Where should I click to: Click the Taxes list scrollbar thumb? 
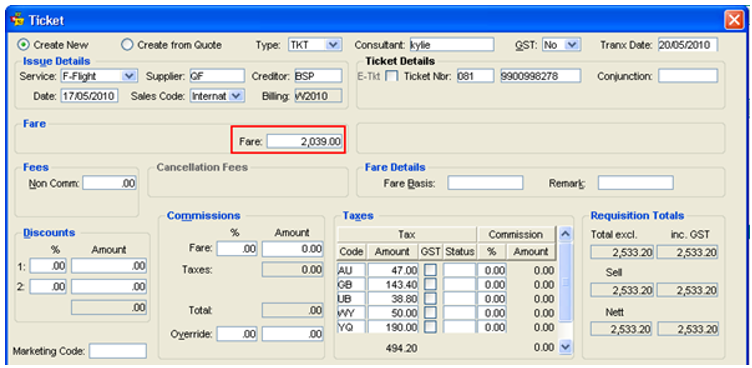point(565,282)
